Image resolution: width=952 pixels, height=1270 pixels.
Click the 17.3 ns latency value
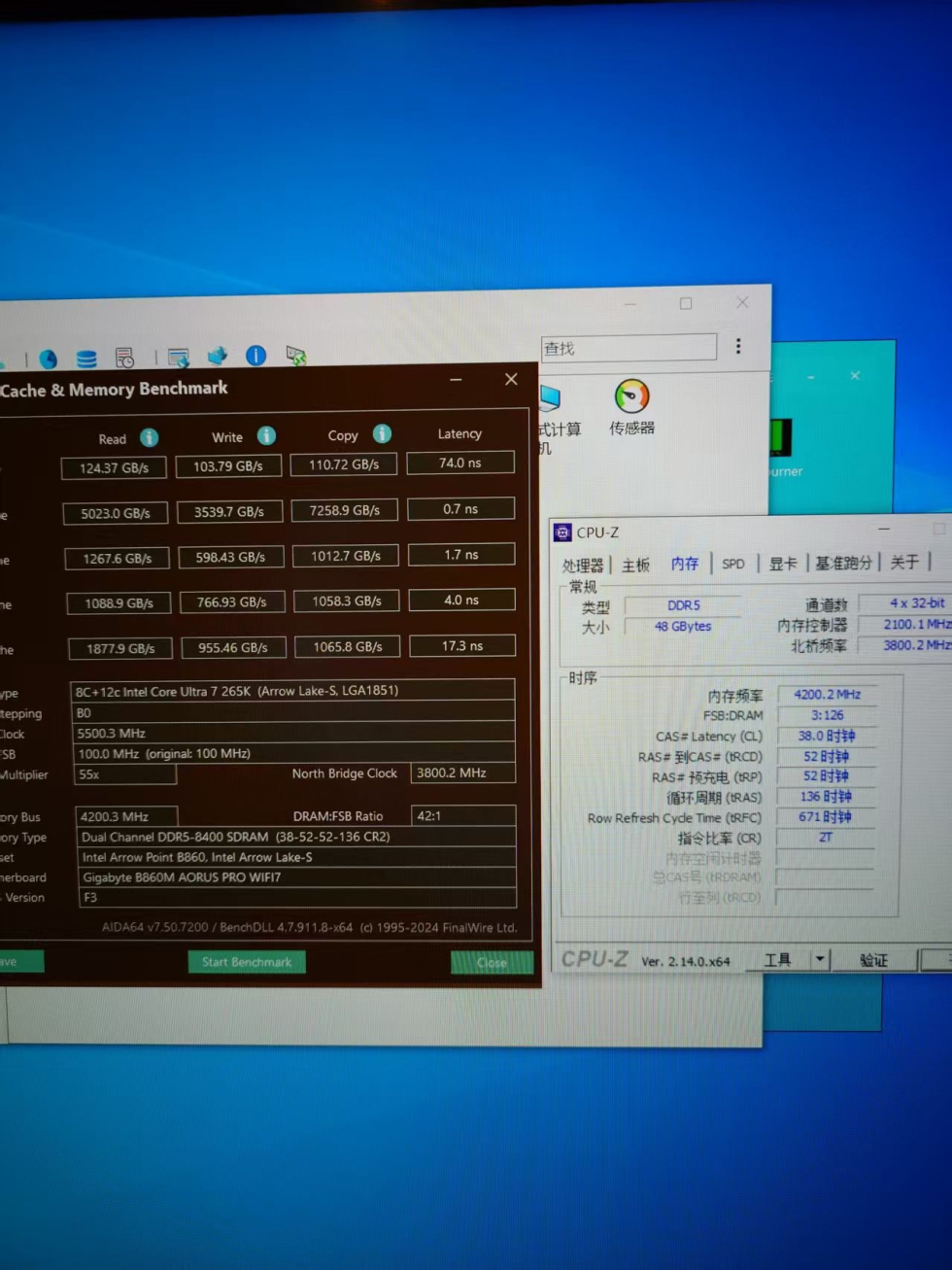pyautogui.click(x=462, y=645)
